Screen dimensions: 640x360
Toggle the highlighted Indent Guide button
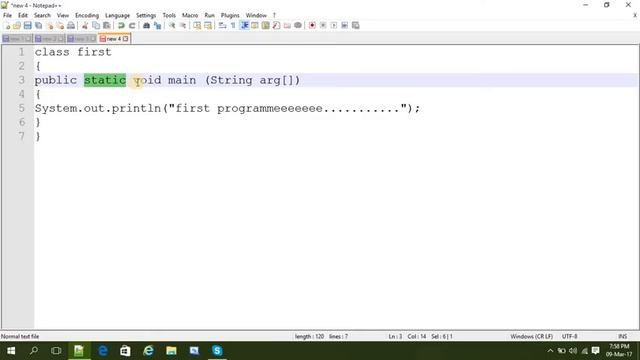(244, 26)
